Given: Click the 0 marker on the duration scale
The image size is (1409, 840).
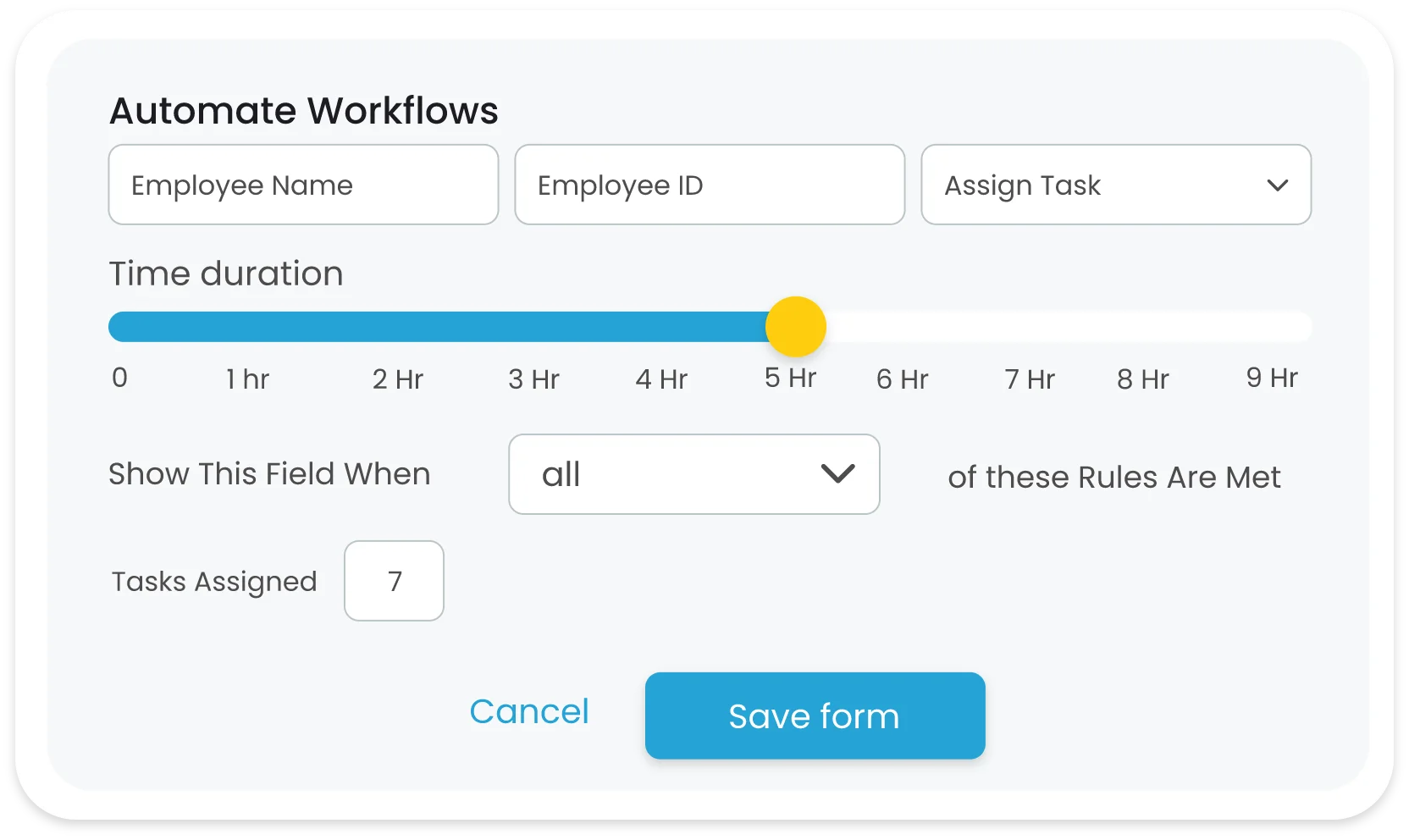Looking at the screenshot, I should click(x=119, y=379).
